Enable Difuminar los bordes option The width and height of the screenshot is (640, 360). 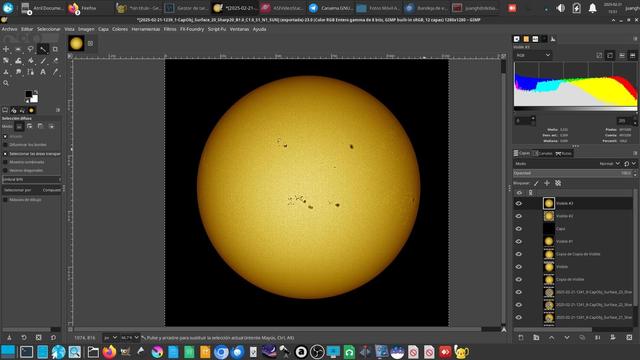point(5,144)
